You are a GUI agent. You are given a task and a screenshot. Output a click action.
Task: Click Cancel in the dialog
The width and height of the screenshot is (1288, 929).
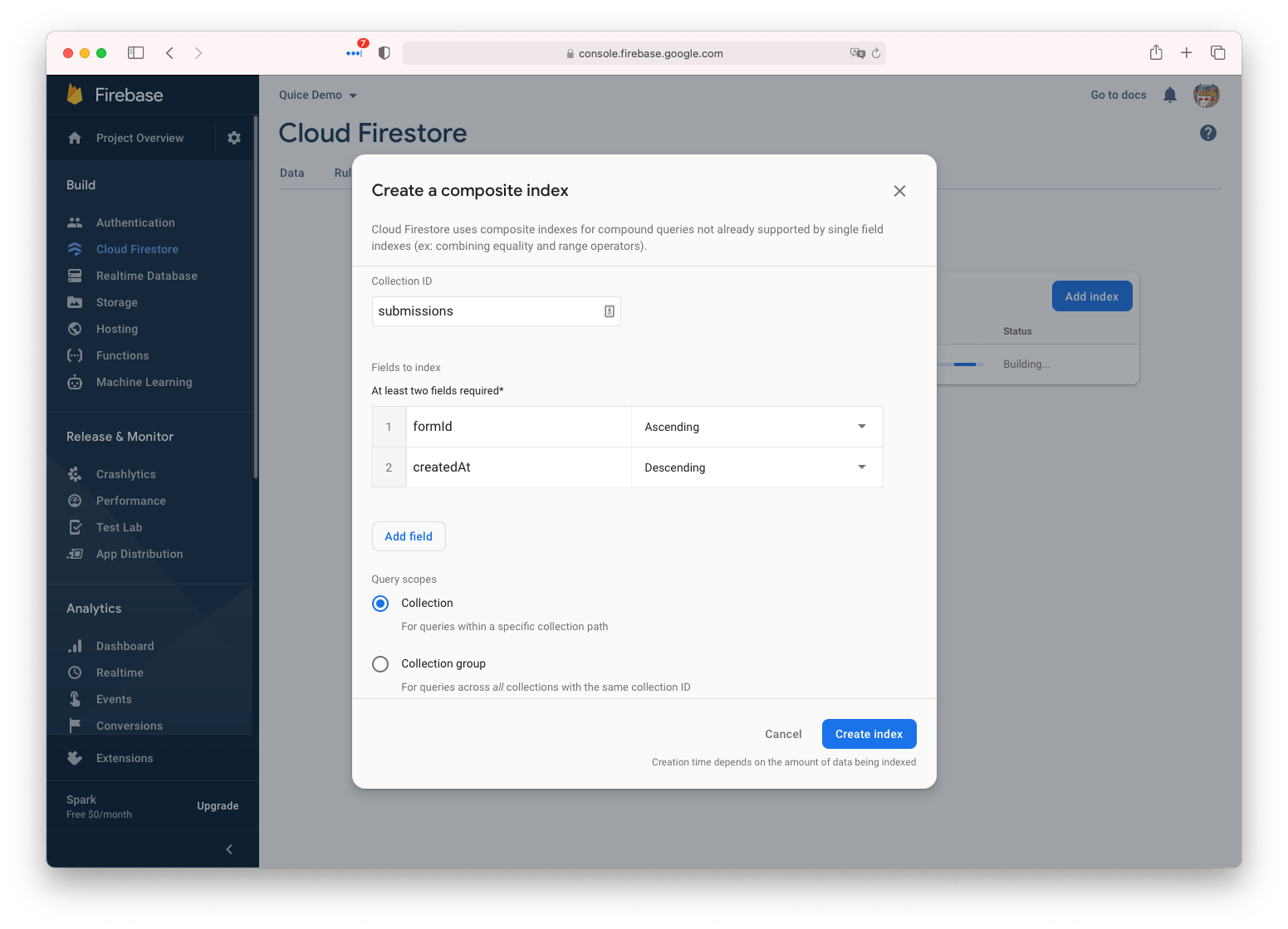(x=783, y=734)
